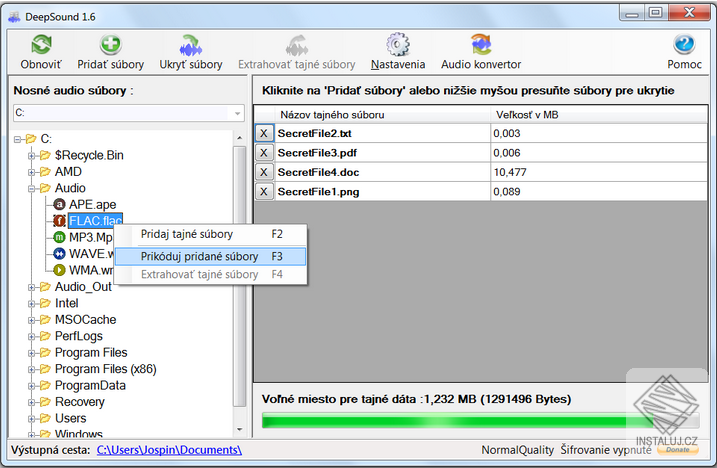Select the Audio folder label
717x468 pixels.
[70, 188]
